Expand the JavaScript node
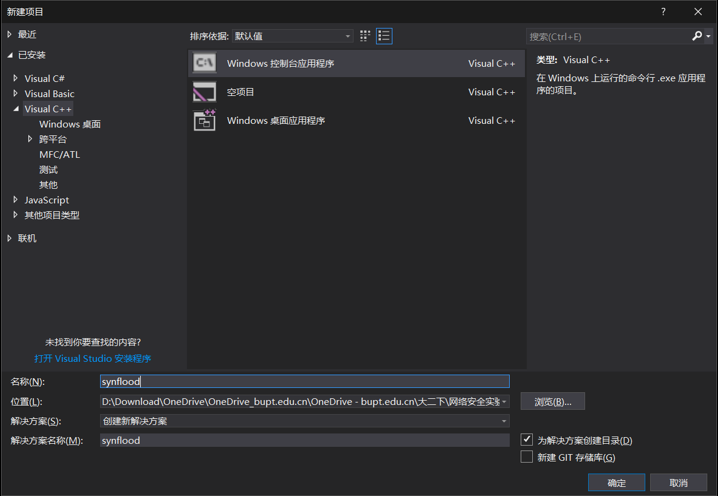The height and width of the screenshot is (496, 718). click(x=15, y=200)
